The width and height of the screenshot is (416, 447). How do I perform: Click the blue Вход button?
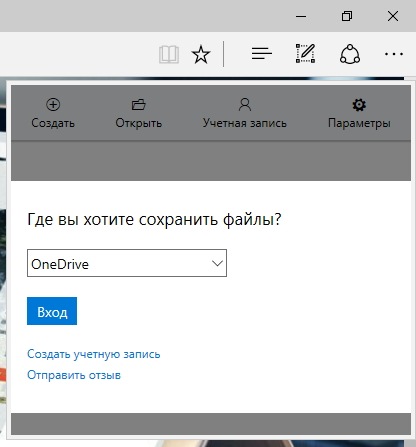click(52, 311)
